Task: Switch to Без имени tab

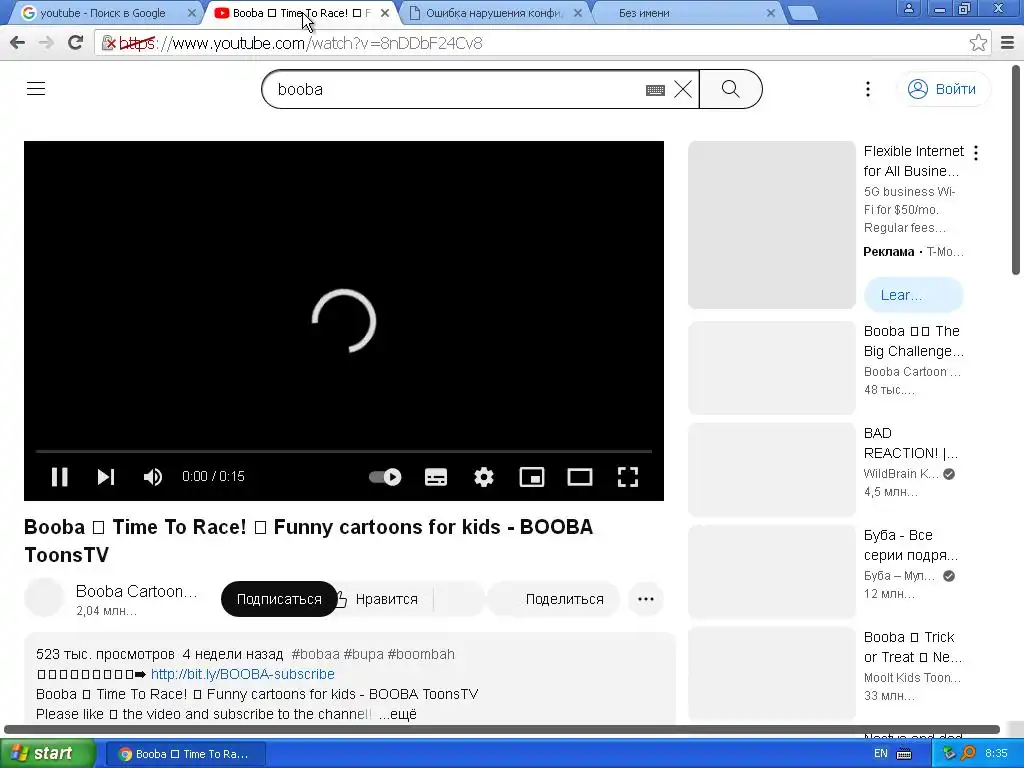Action: pos(686,13)
